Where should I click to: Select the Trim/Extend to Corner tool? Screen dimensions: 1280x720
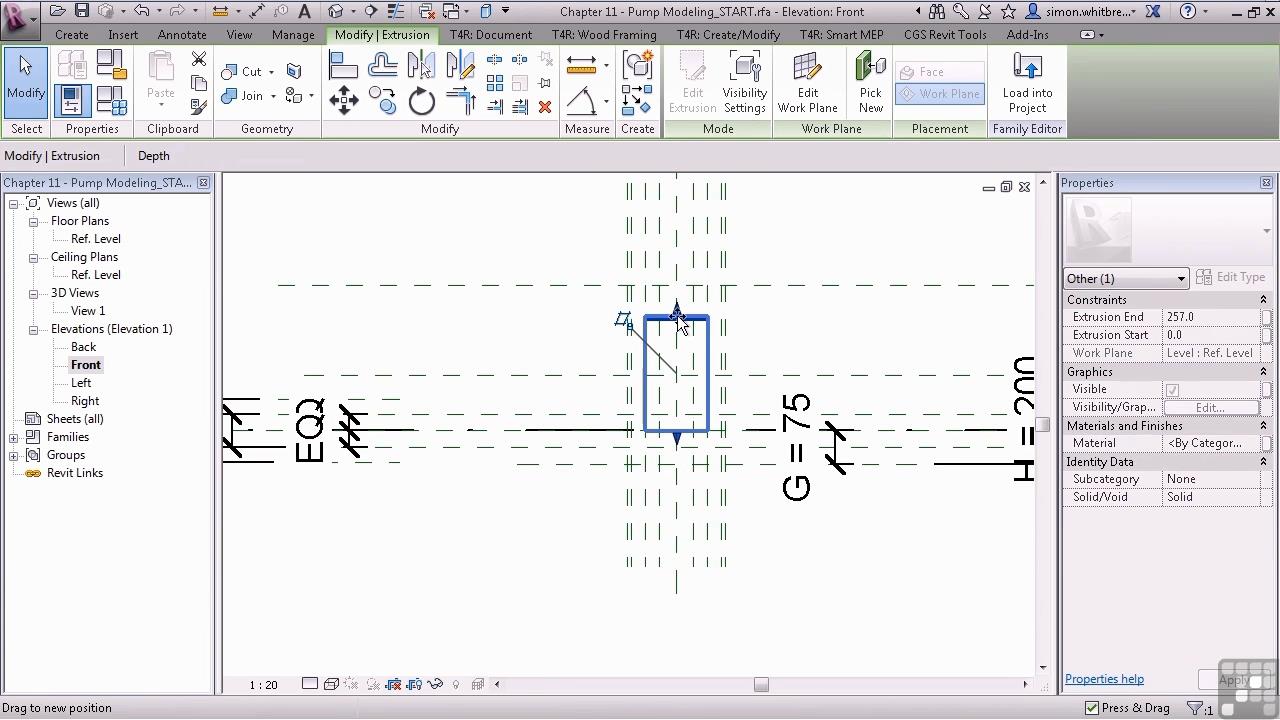coord(460,100)
